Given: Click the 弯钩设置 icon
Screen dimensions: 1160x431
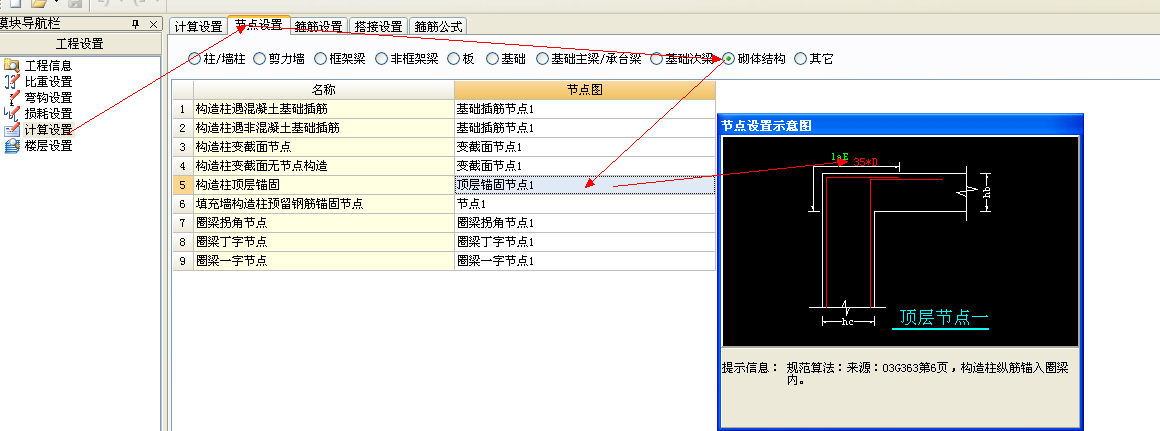Looking at the screenshot, I should pos(12,98).
